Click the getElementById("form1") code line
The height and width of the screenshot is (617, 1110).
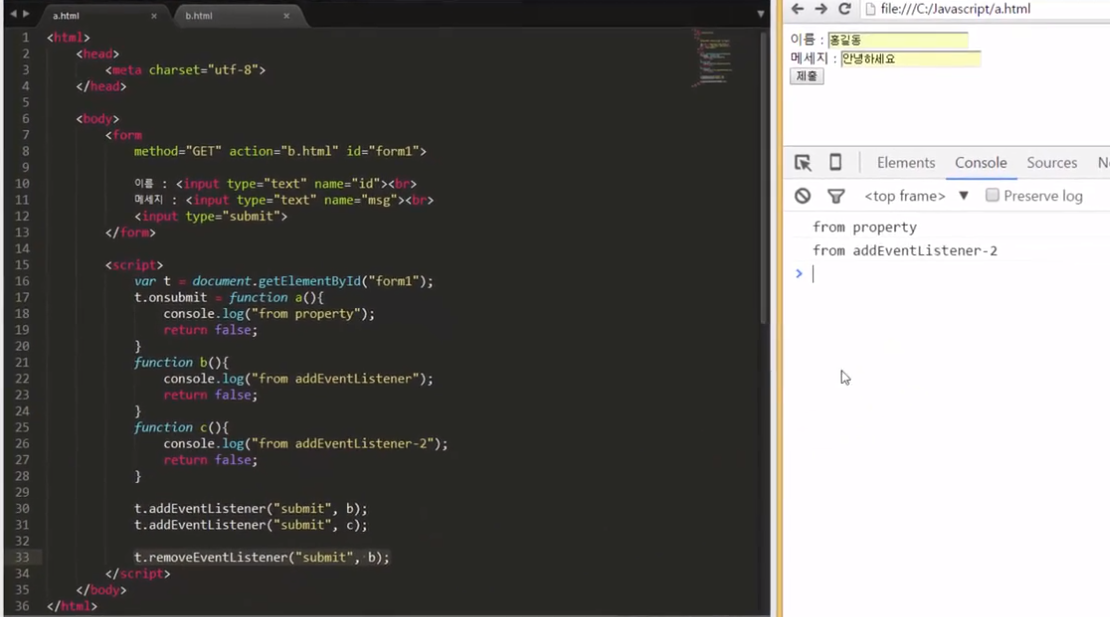tap(283, 282)
